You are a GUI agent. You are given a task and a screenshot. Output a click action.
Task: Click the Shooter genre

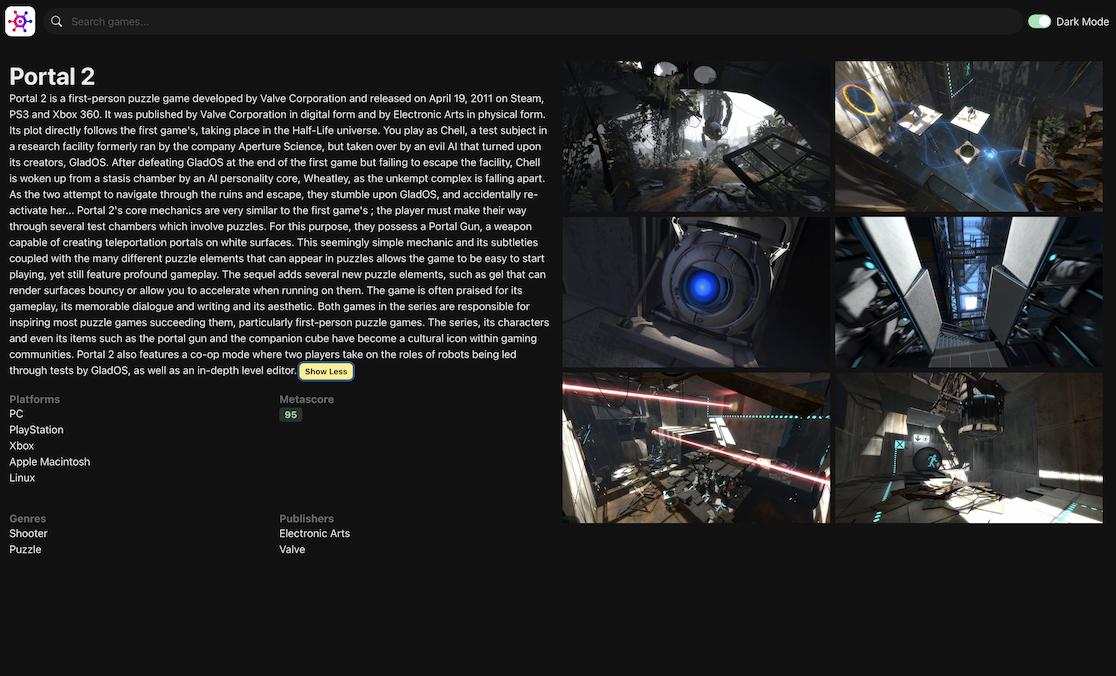point(28,533)
